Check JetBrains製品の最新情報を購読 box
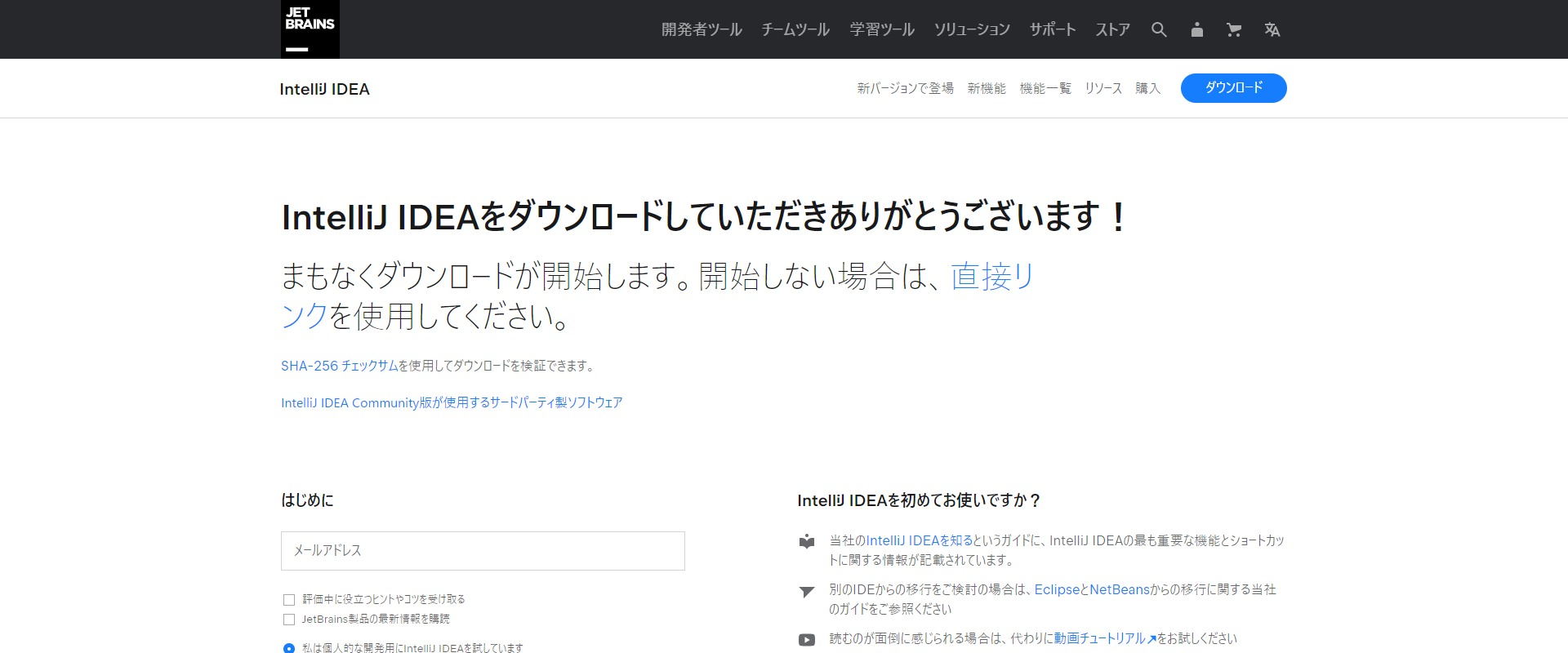This screenshot has width=1568, height=653. 288,620
